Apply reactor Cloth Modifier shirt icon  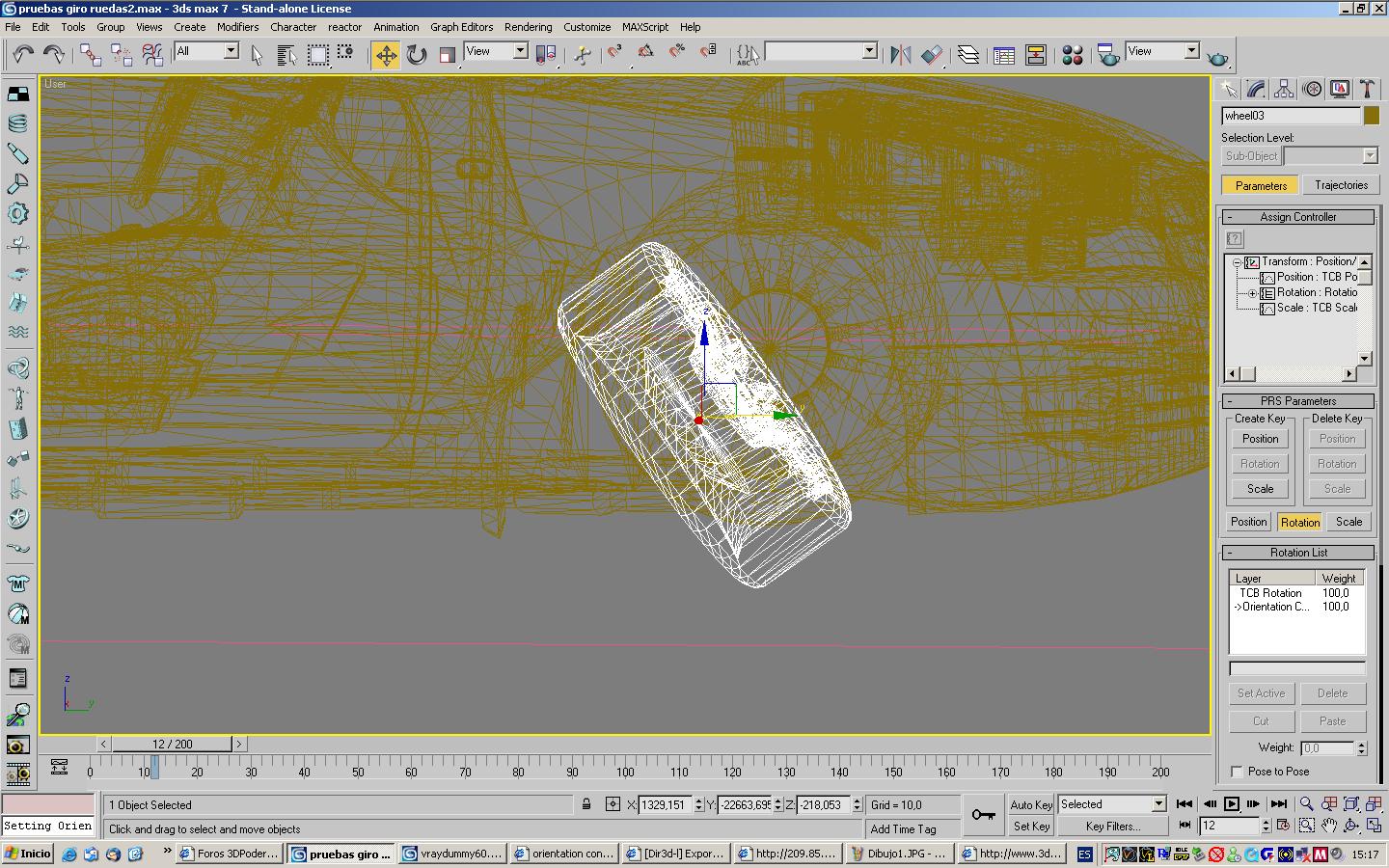point(17,584)
